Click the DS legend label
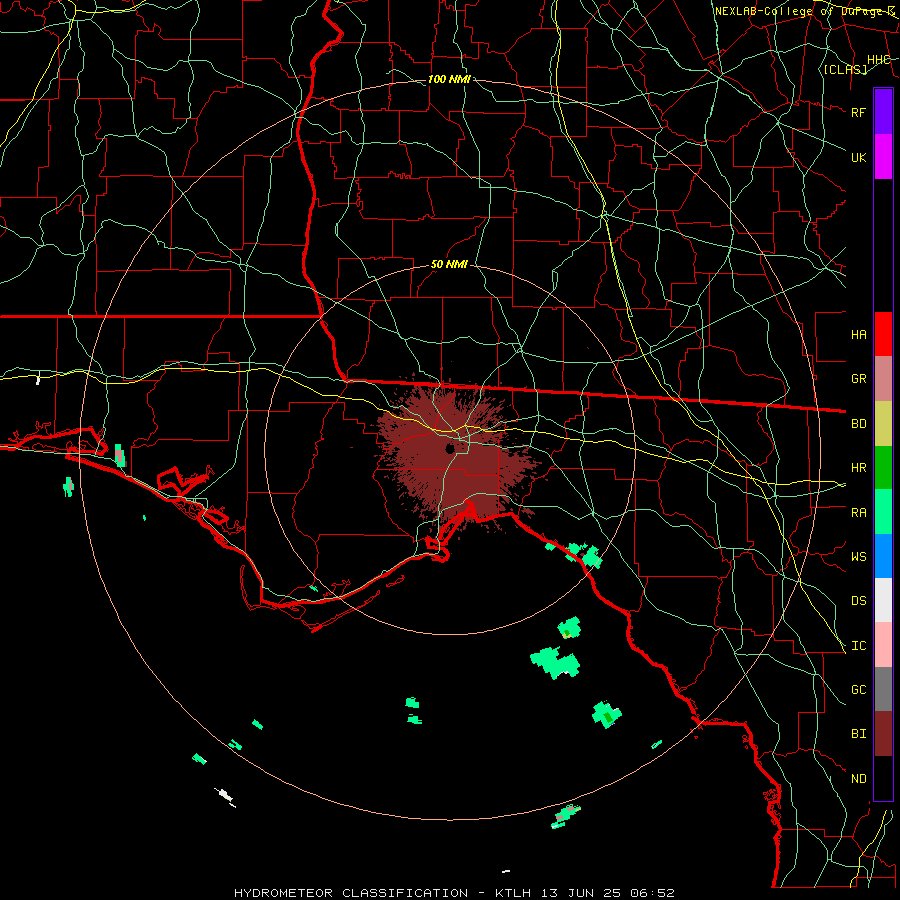 [x=858, y=601]
